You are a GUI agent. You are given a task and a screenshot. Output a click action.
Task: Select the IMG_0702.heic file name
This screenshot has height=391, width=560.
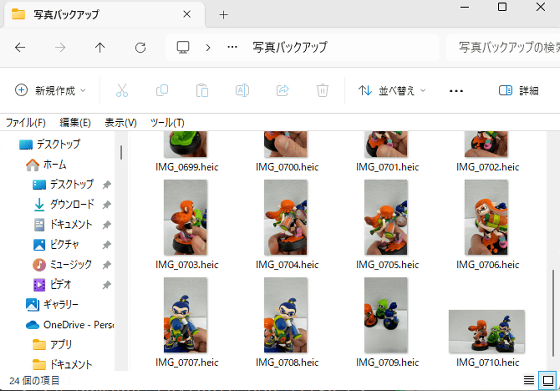point(488,167)
